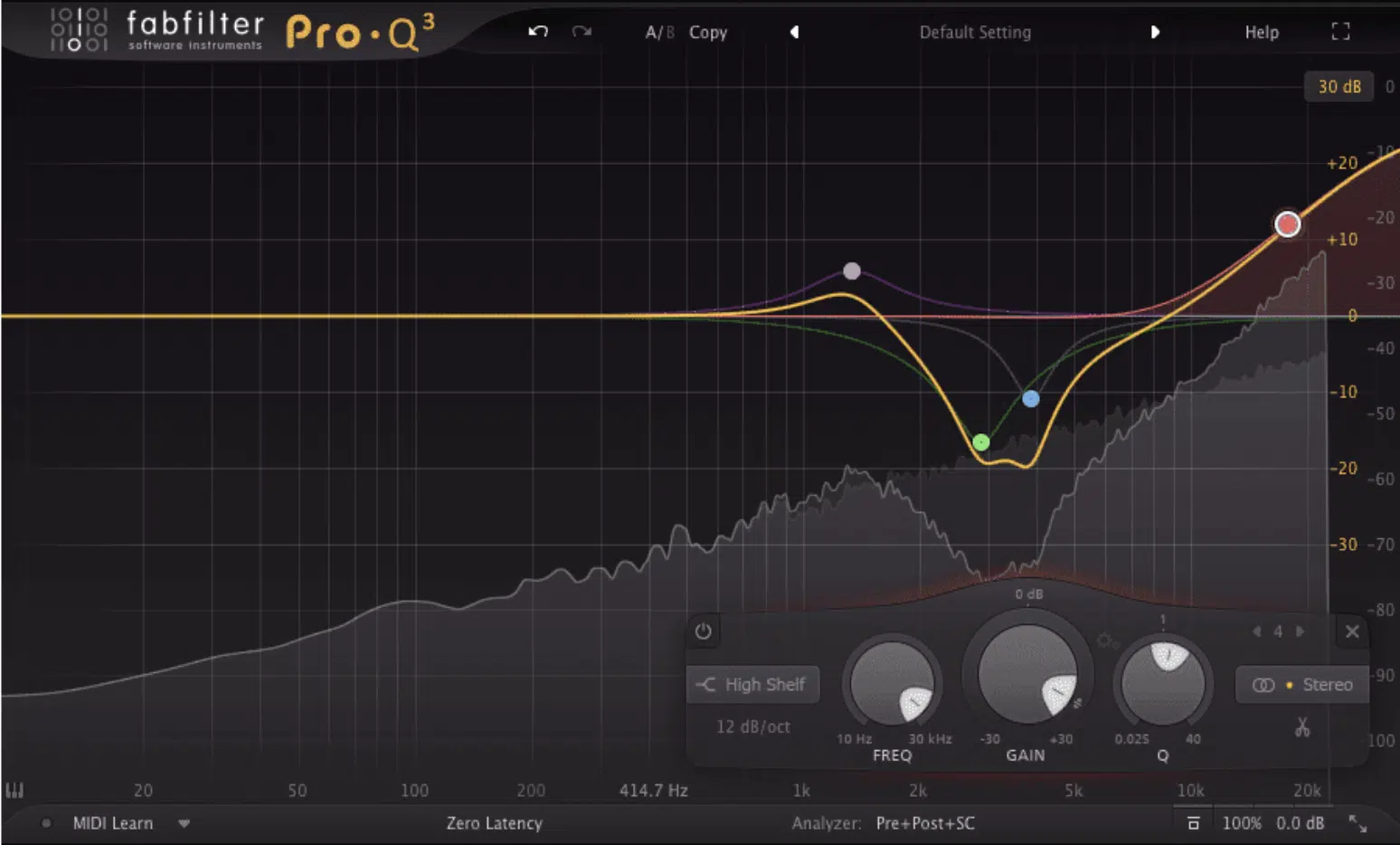Toggle the band power bypass button

tap(704, 631)
